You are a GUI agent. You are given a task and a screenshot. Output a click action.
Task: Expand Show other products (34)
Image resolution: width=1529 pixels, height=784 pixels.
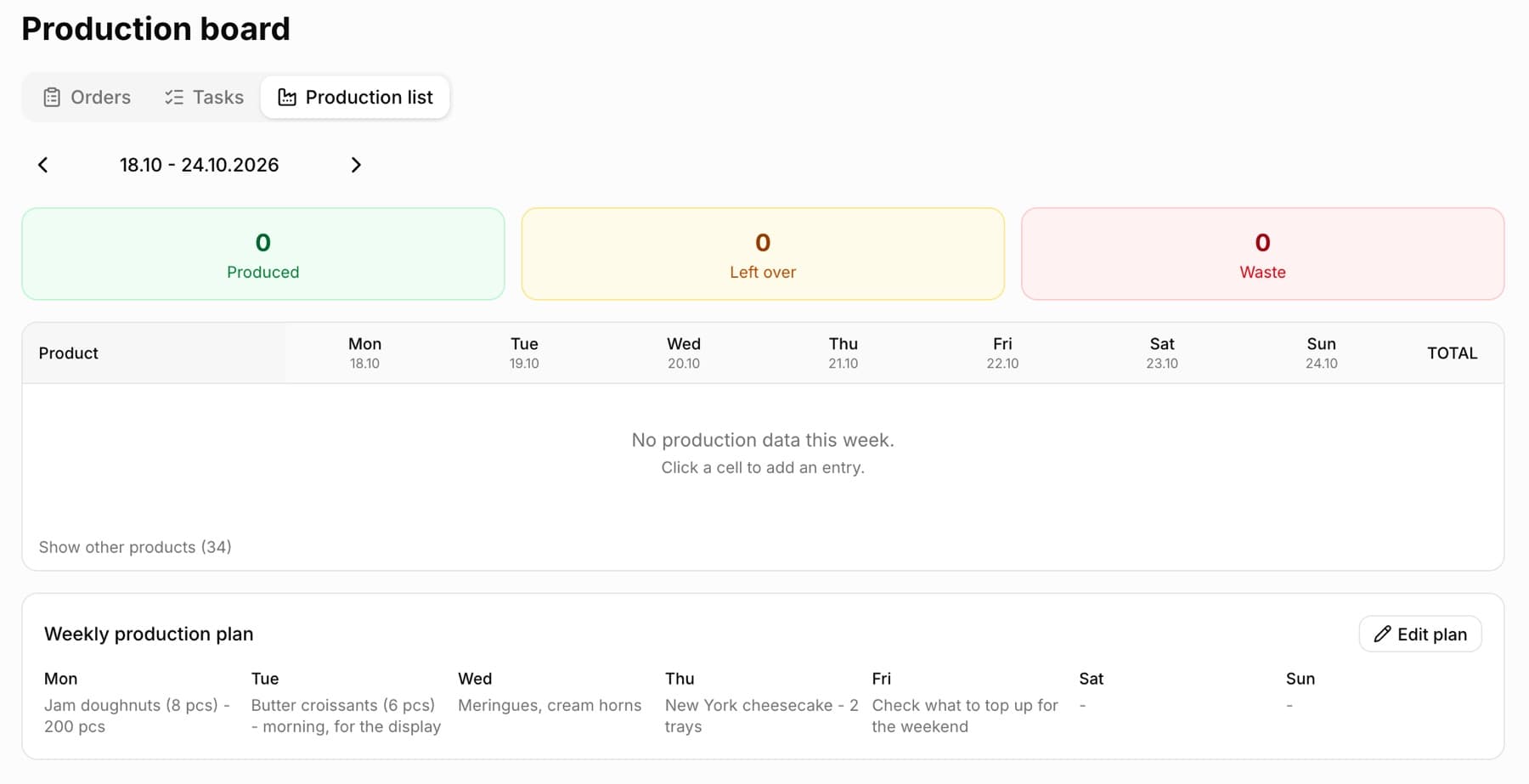pyautogui.click(x=135, y=547)
